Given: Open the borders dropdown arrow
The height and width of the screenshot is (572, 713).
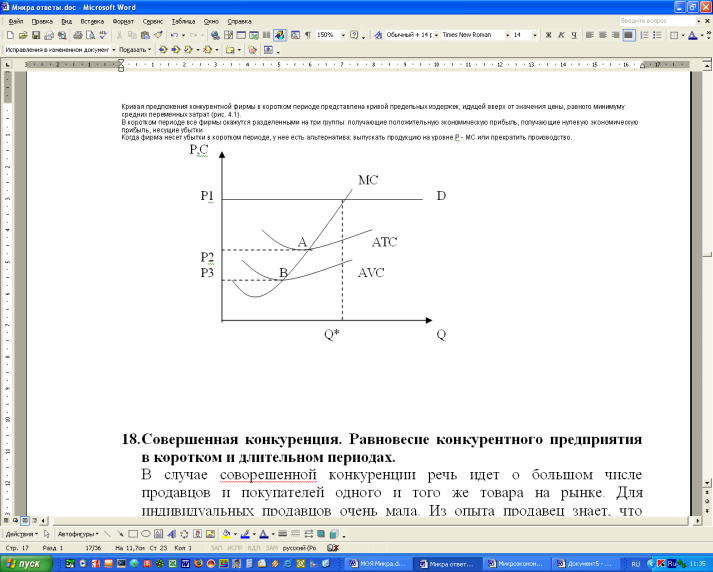Looking at the screenshot, I should [683, 35].
